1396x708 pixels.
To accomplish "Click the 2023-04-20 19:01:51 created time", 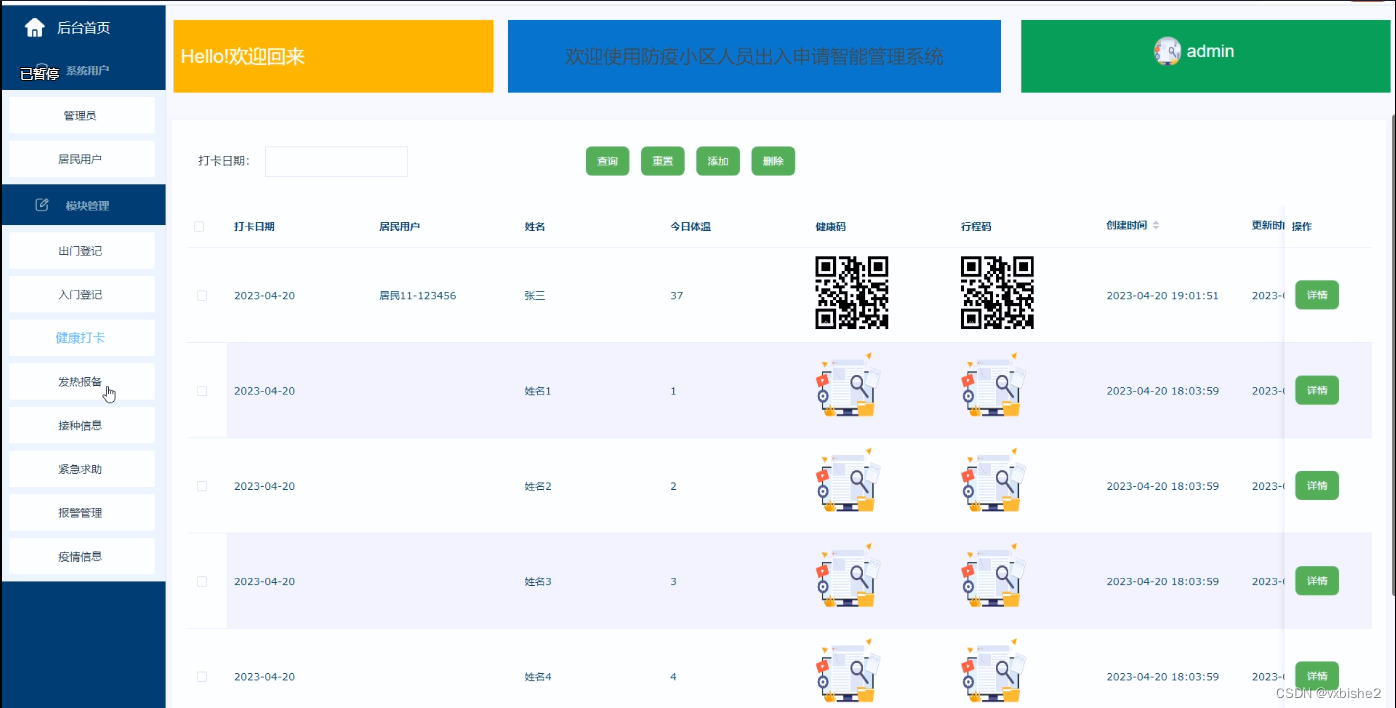I will pyautogui.click(x=1162, y=296).
